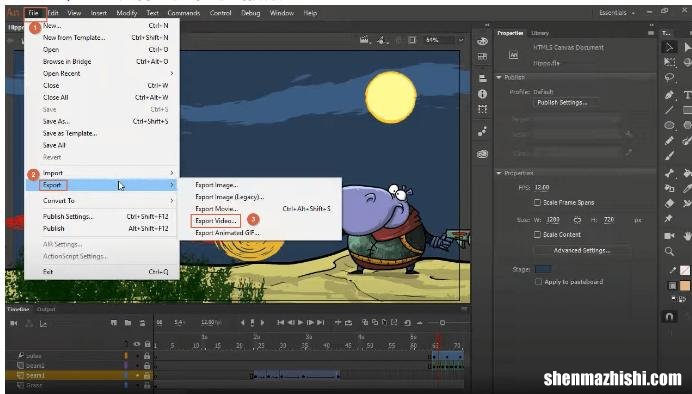Select the Camera tool in tools panel
692x394 pixels.
click(x=669, y=236)
